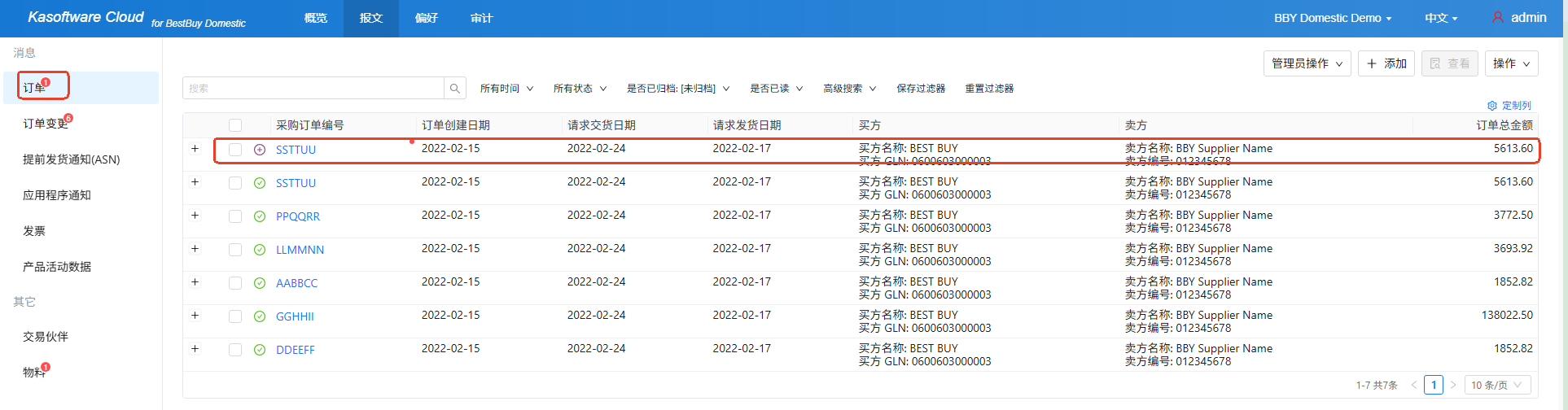Open 是否已读 filter dropdown
Image resolution: width=1568 pixels, height=410 pixels.
[776, 89]
